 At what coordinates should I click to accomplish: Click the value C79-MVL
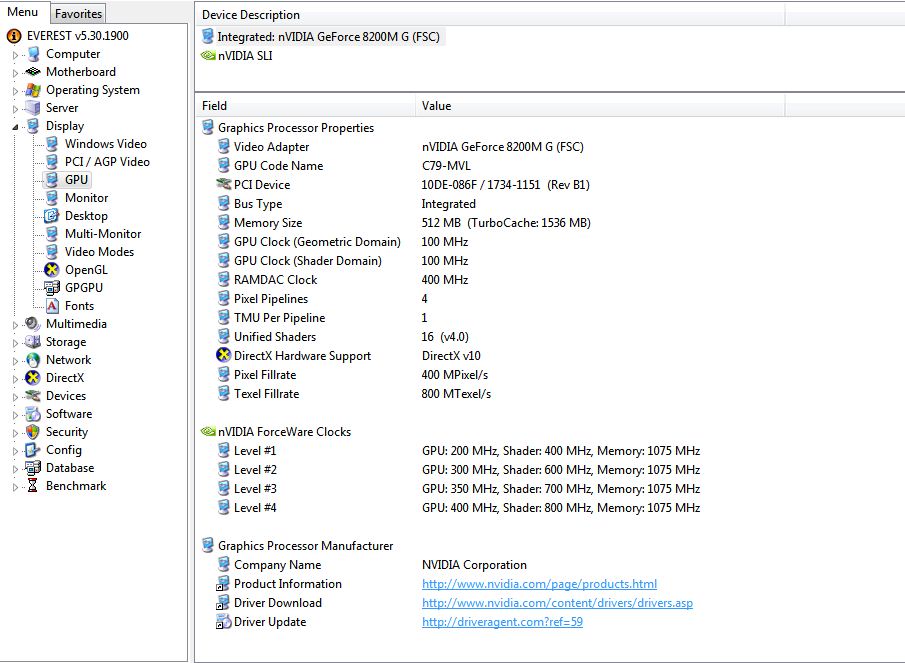coord(446,166)
